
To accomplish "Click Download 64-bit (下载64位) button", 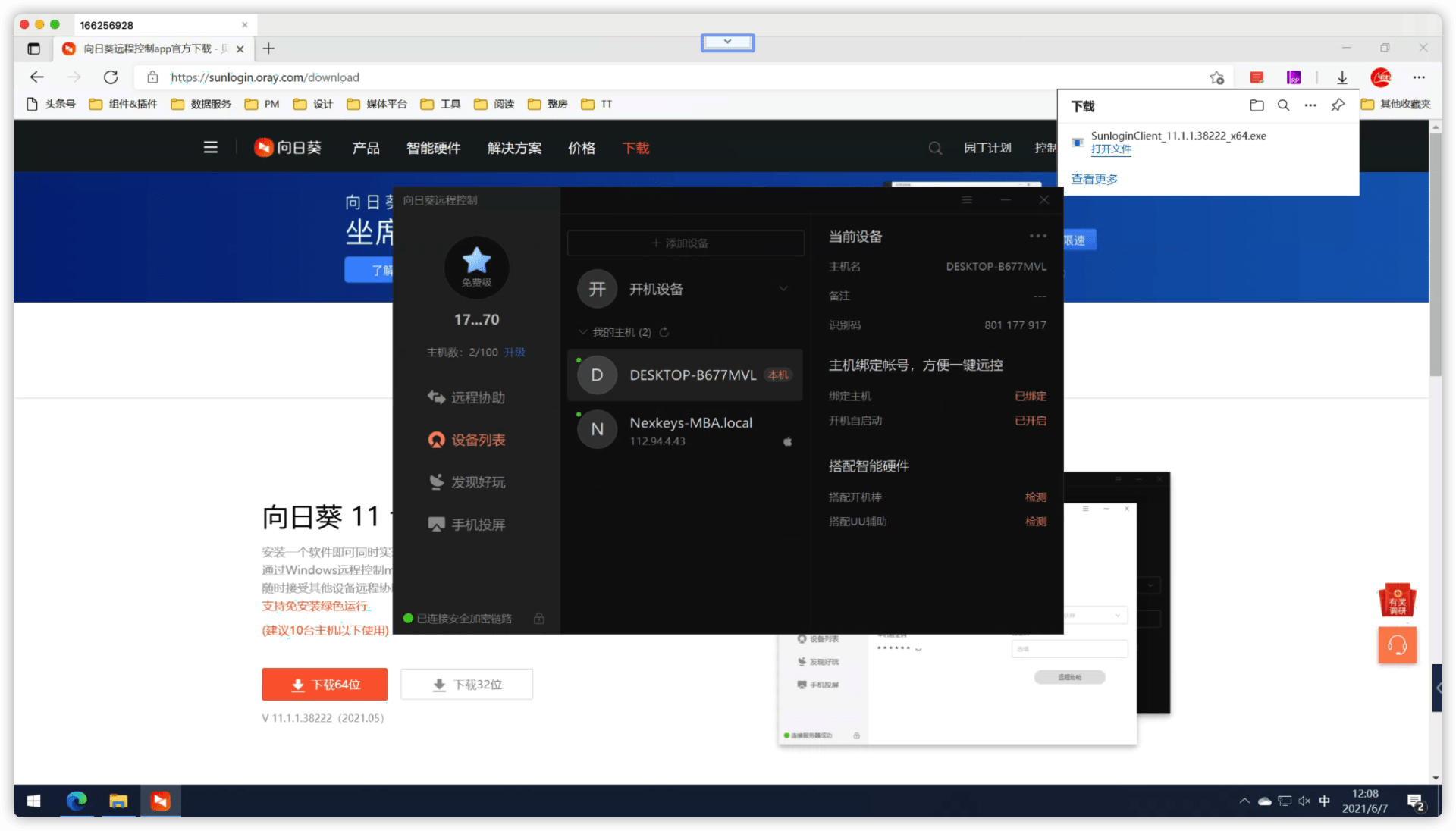I will [325, 685].
